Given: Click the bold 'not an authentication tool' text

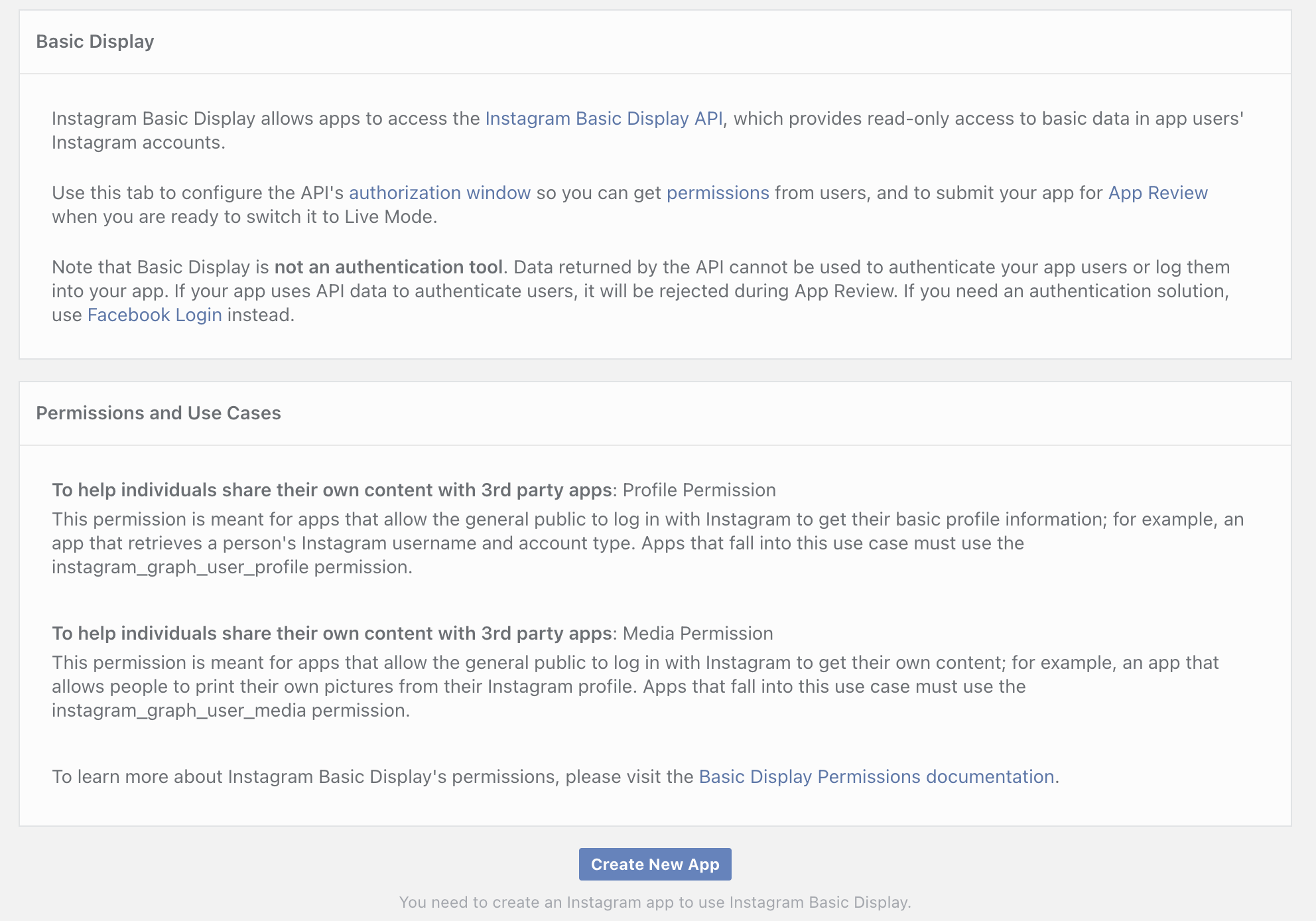Looking at the screenshot, I should coord(388,267).
